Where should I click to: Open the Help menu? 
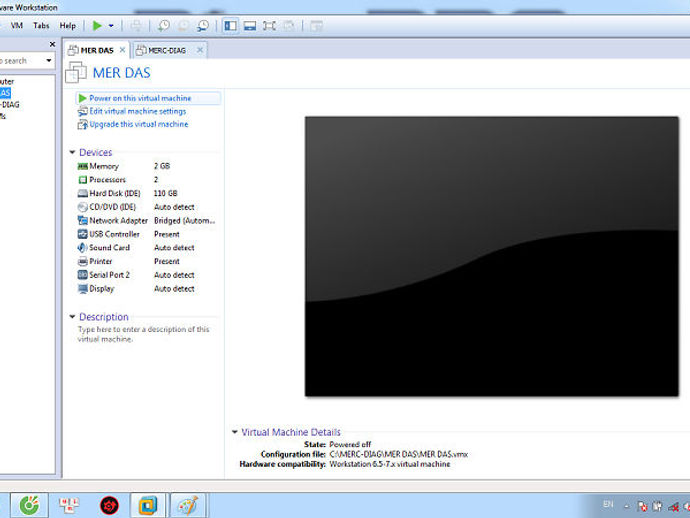coord(67,26)
